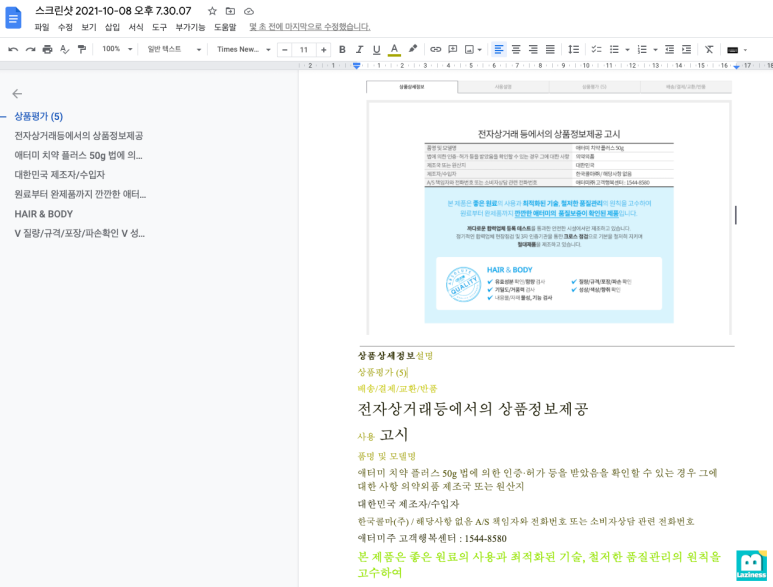Image resolution: width=773 pixels, height=587 pixels.
Task: Toggle bold formatting
Action: [342, 49]
